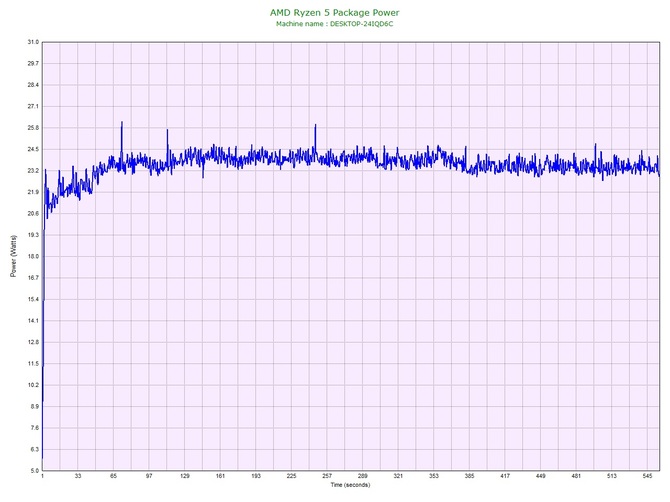Click the 16.7 y-axis tick label

33,278
